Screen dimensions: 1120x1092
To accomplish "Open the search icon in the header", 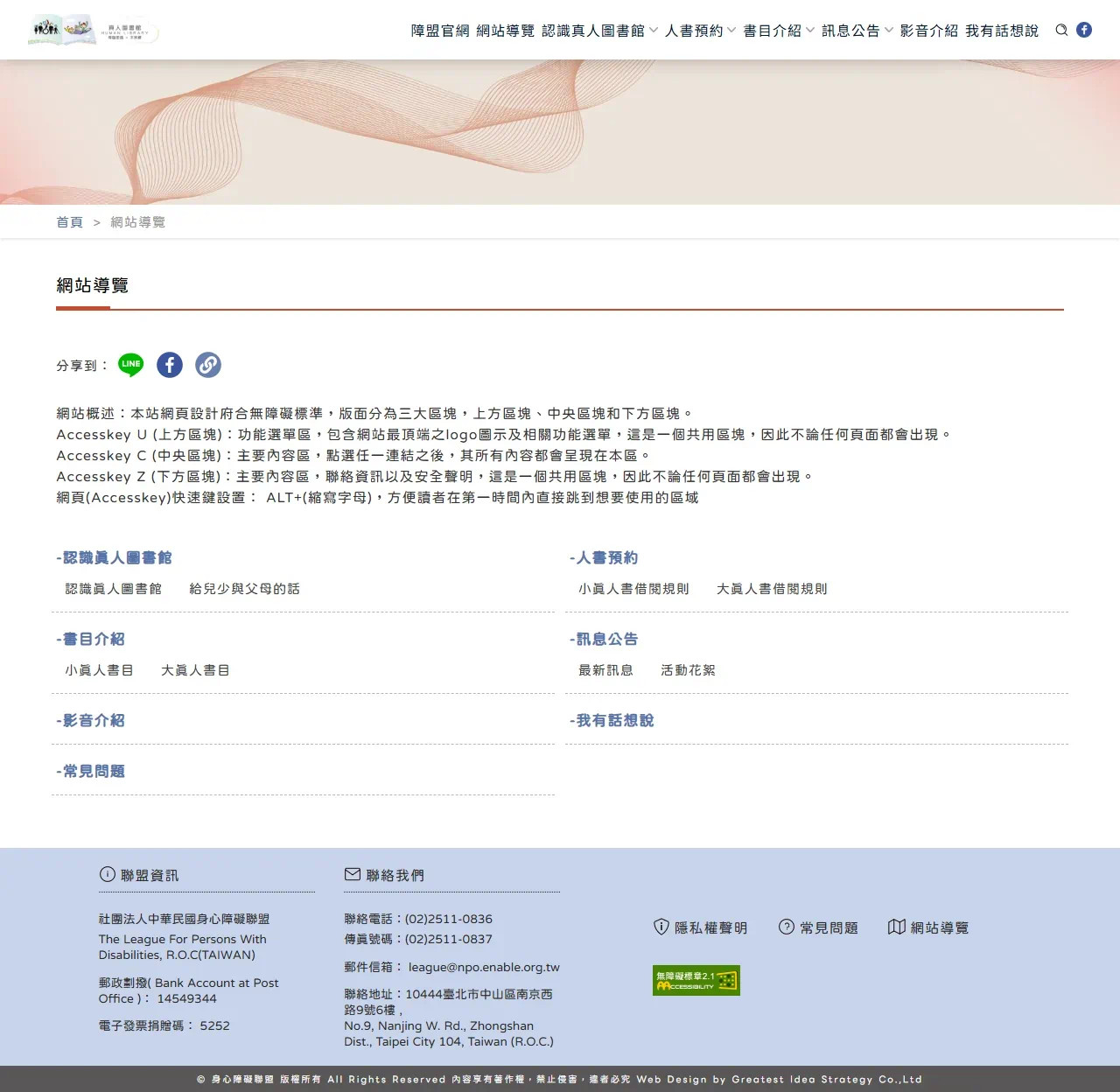I will pyautogui.click(x=1060, y=30).
